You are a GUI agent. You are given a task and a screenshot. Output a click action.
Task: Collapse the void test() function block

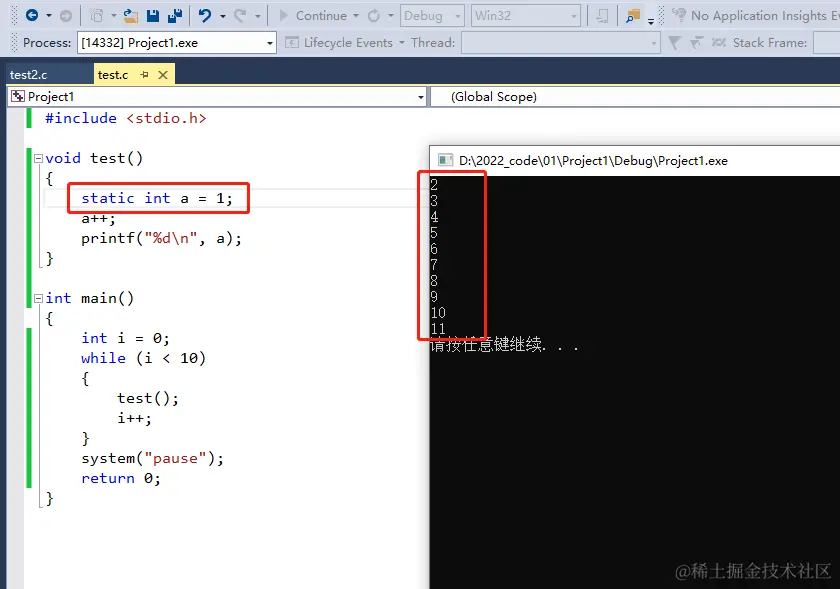point(38,158)
